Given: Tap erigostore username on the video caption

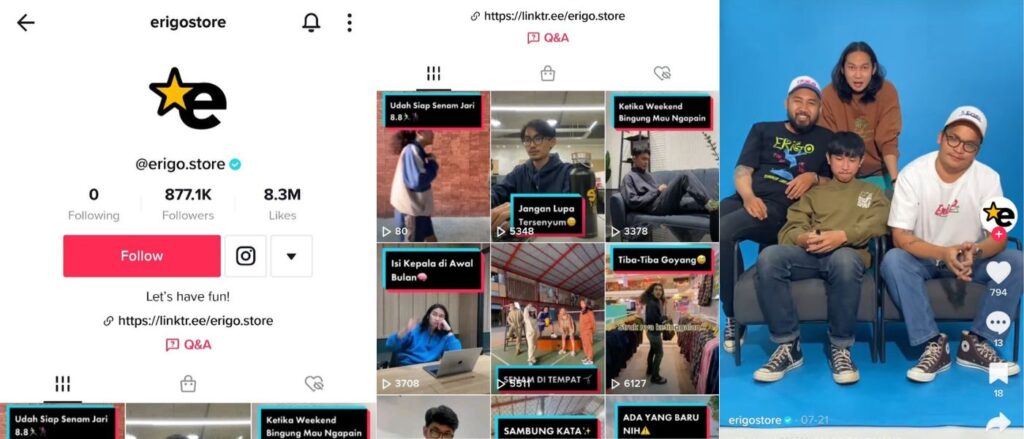Looking at the screenshot, I should pos(756,420).
